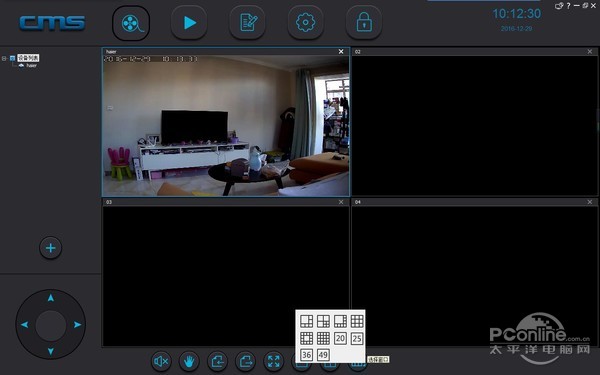This screenshot has height=375, width=600.
Task: Select the device list root item
Action: (28, 58)
